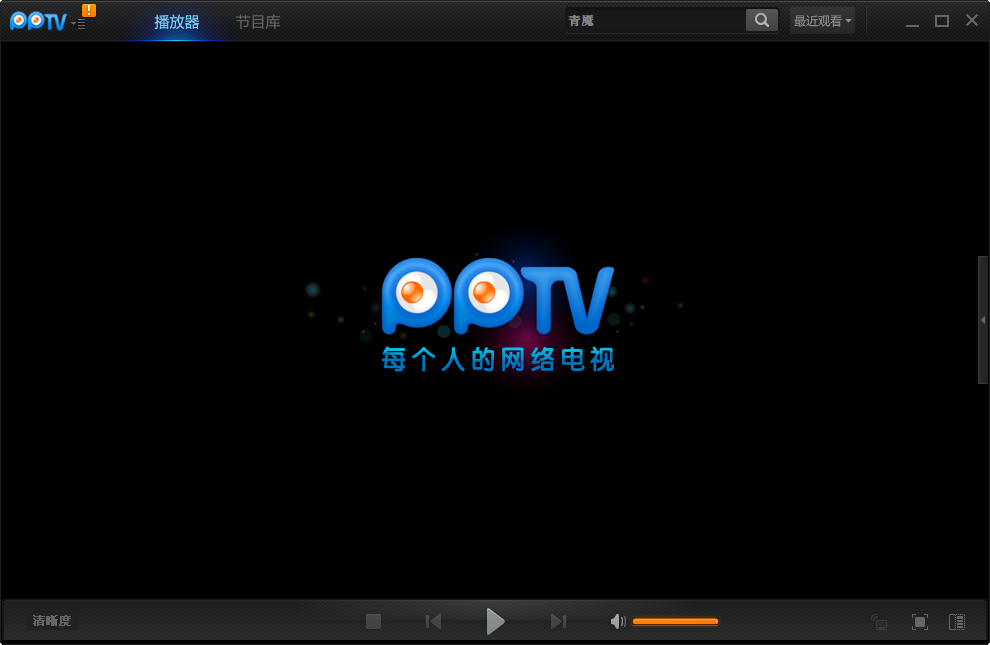Switch to the 节目库 tab
Screen dimensions: 990x645
coord(258,22)
